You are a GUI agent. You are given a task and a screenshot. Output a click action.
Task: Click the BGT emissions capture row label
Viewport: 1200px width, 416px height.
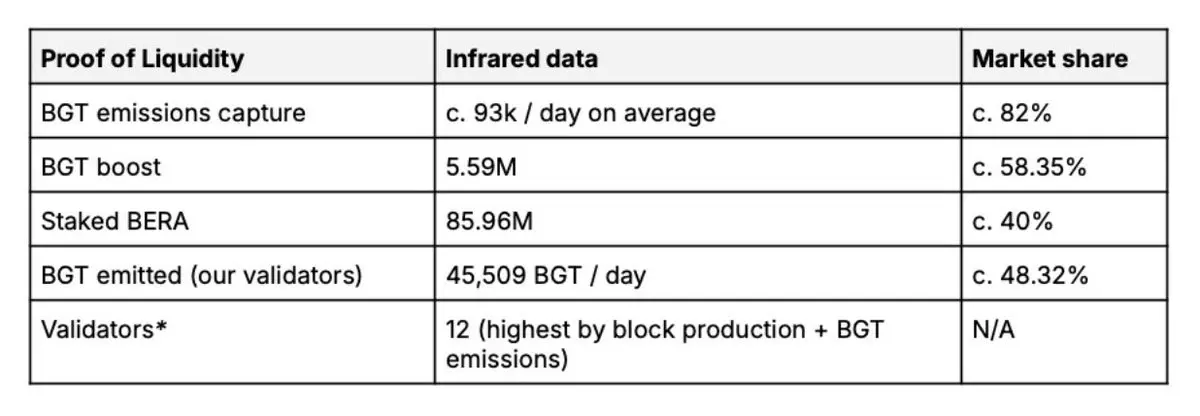pos(232,112)
